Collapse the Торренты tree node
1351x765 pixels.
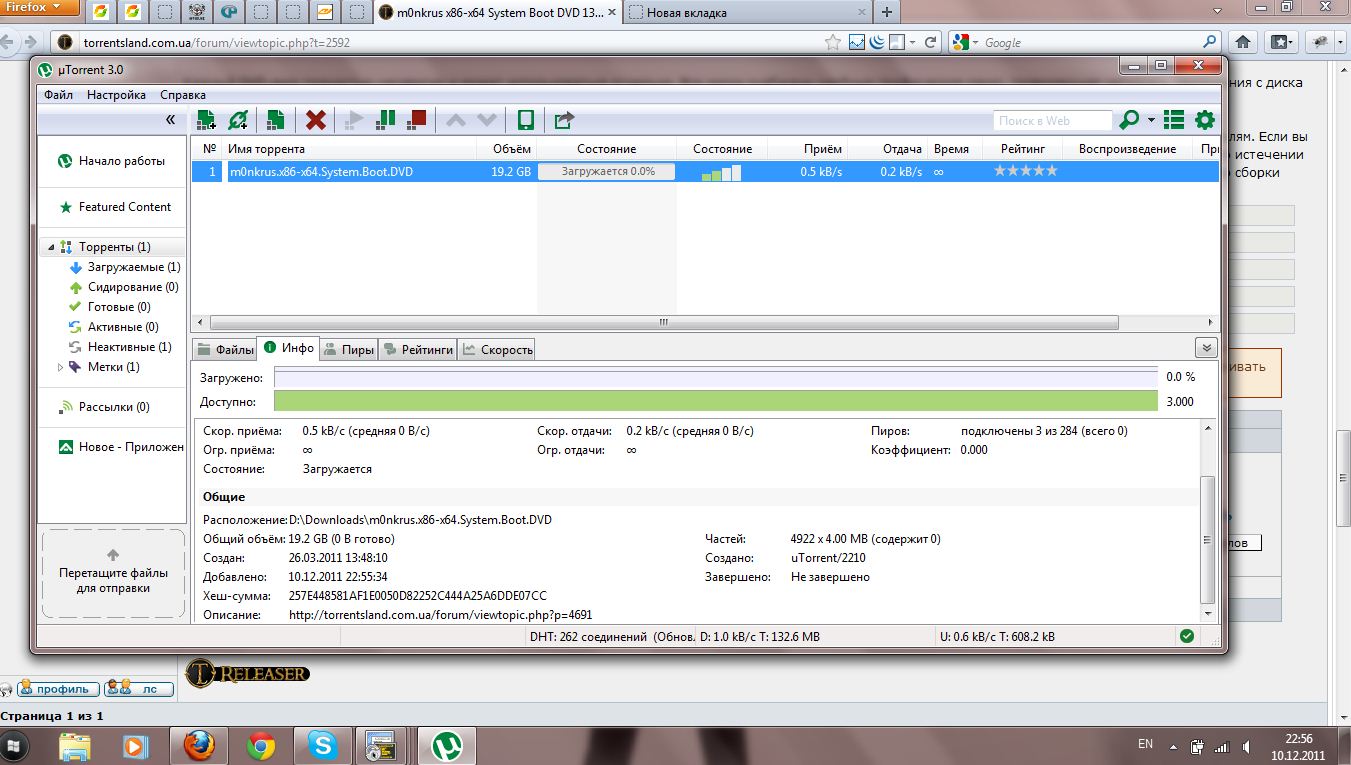click(50, 247)
